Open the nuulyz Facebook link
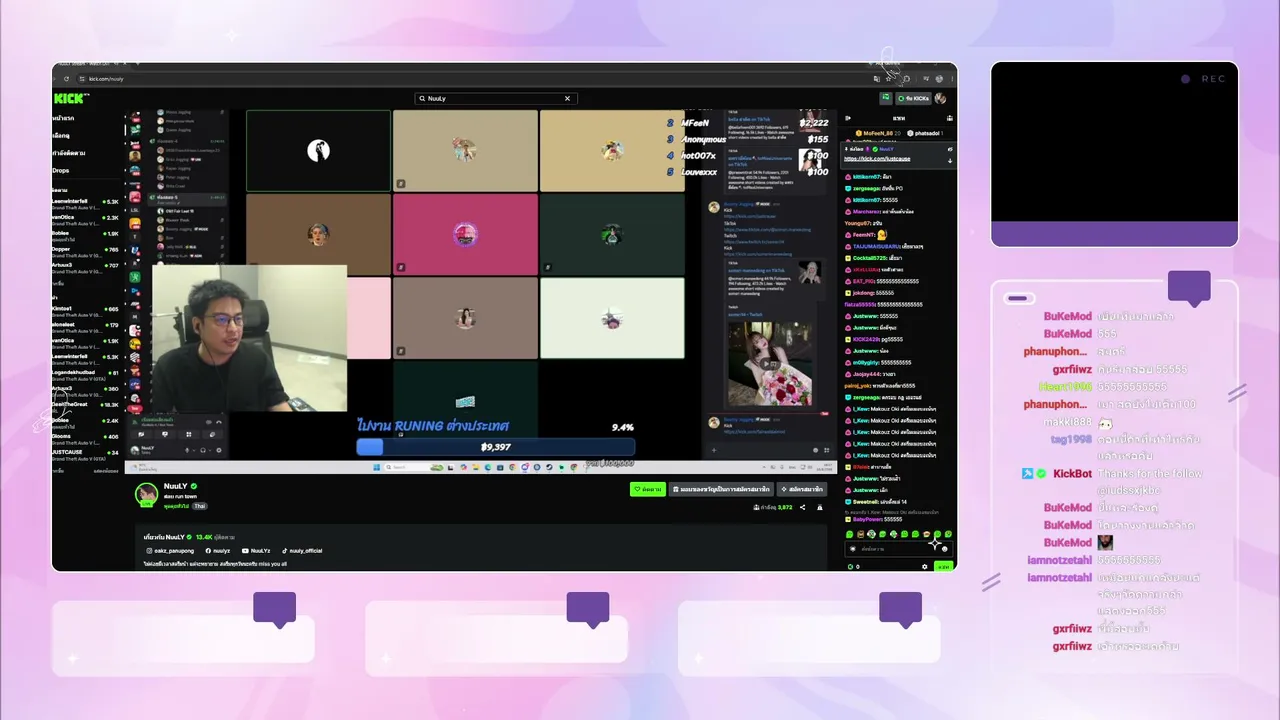Viewport: 1280px width, 720px height. tap(218, 550)
